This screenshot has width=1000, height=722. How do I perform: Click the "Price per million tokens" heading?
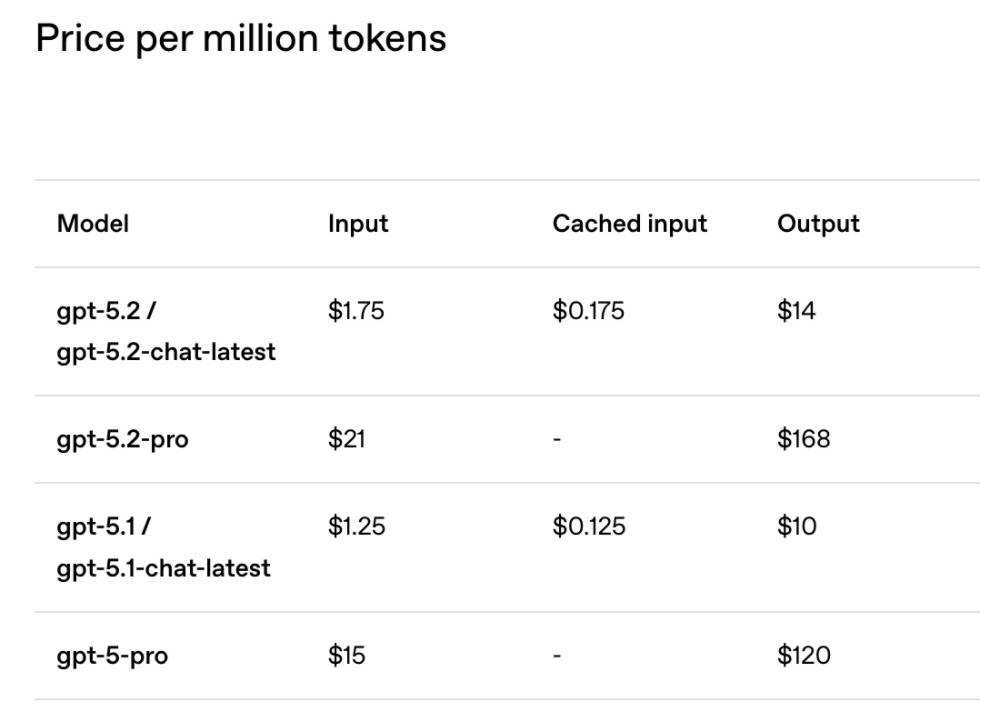pos(240,39)
